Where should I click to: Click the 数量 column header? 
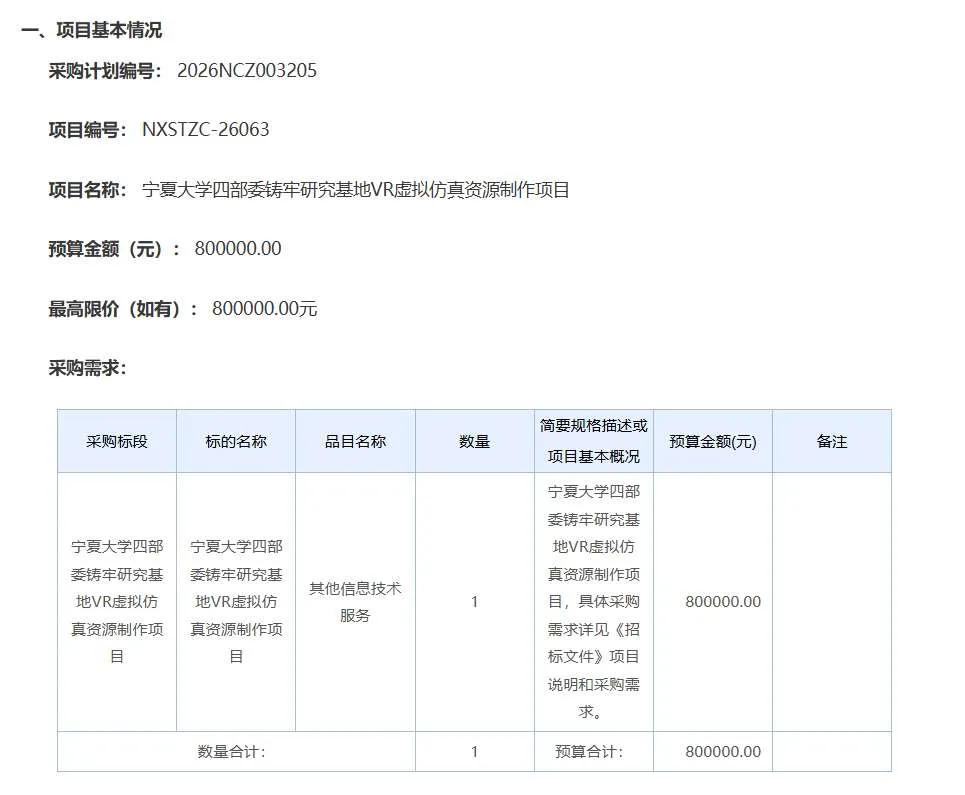pyautogui.click(x=474, y=441)
